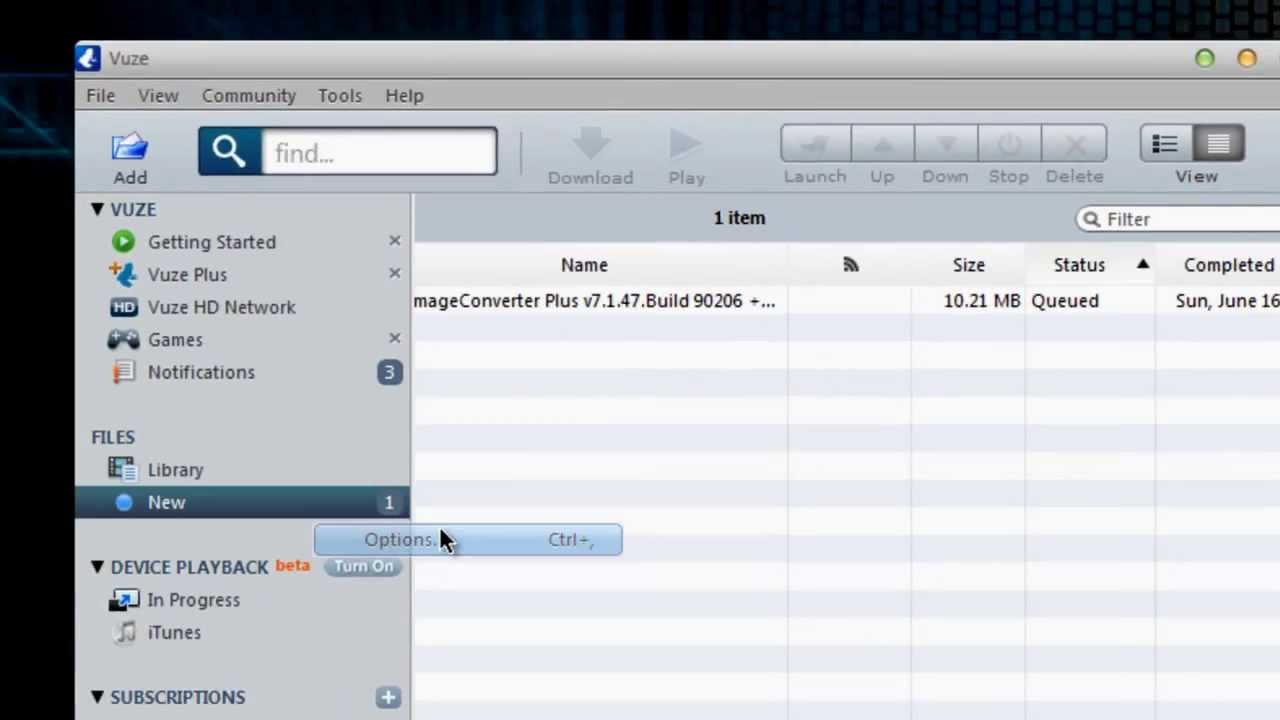
Task: Select the New item in Files section
Action: point(242,502)
